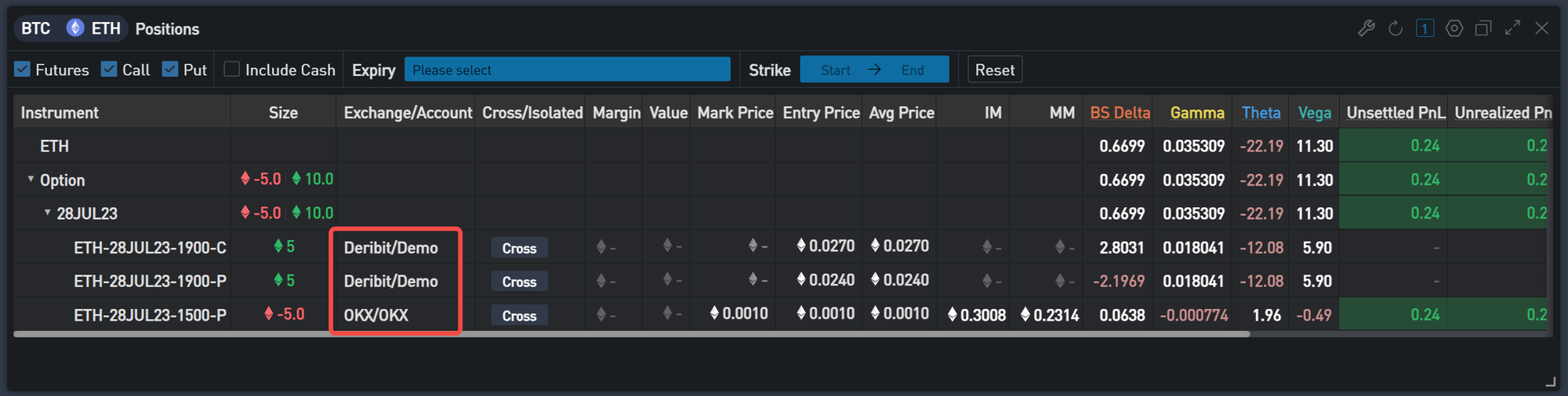Click the blue numbered 1 badge
The height and width of the screenshot is (396, 1568).
pos(1425,29)
